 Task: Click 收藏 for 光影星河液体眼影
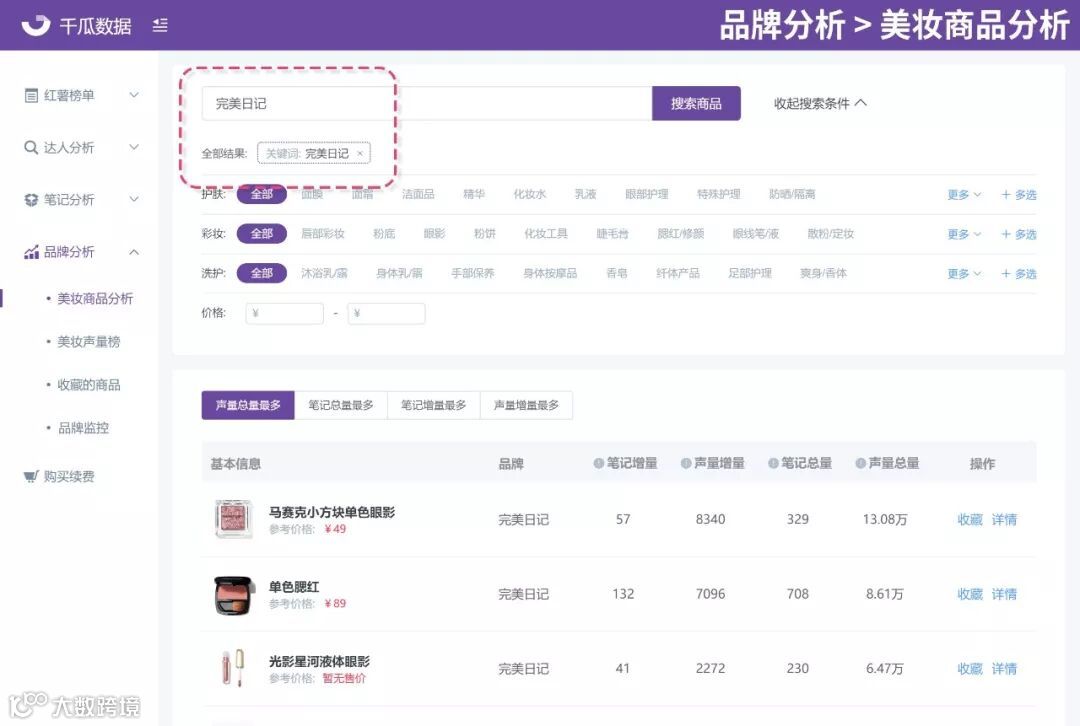coord(970,668)
